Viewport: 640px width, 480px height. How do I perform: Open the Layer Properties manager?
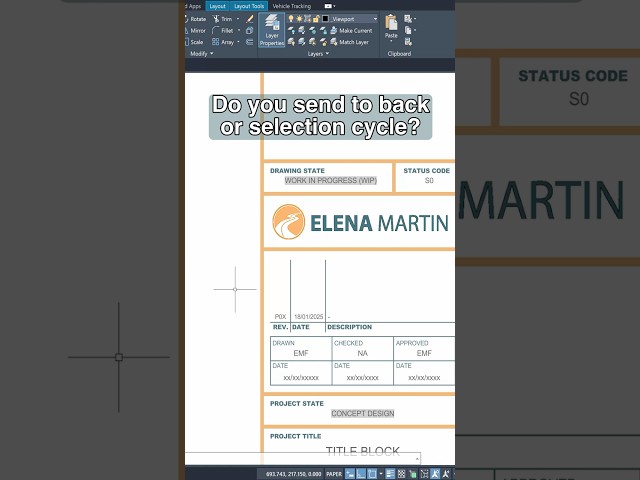pyautogui.click(x=271, y=30)
